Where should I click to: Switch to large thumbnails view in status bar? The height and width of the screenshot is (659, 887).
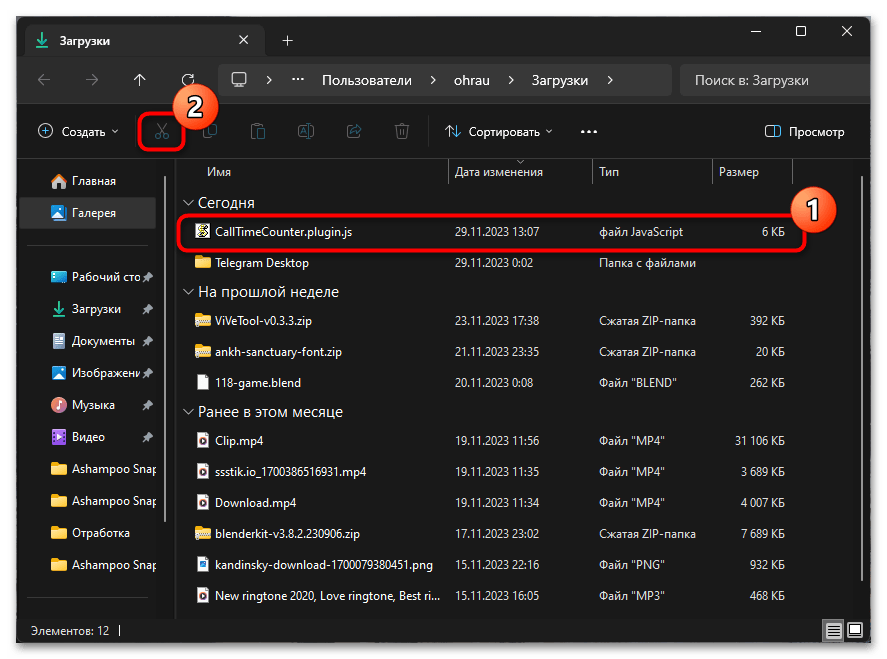coord(855,630)
